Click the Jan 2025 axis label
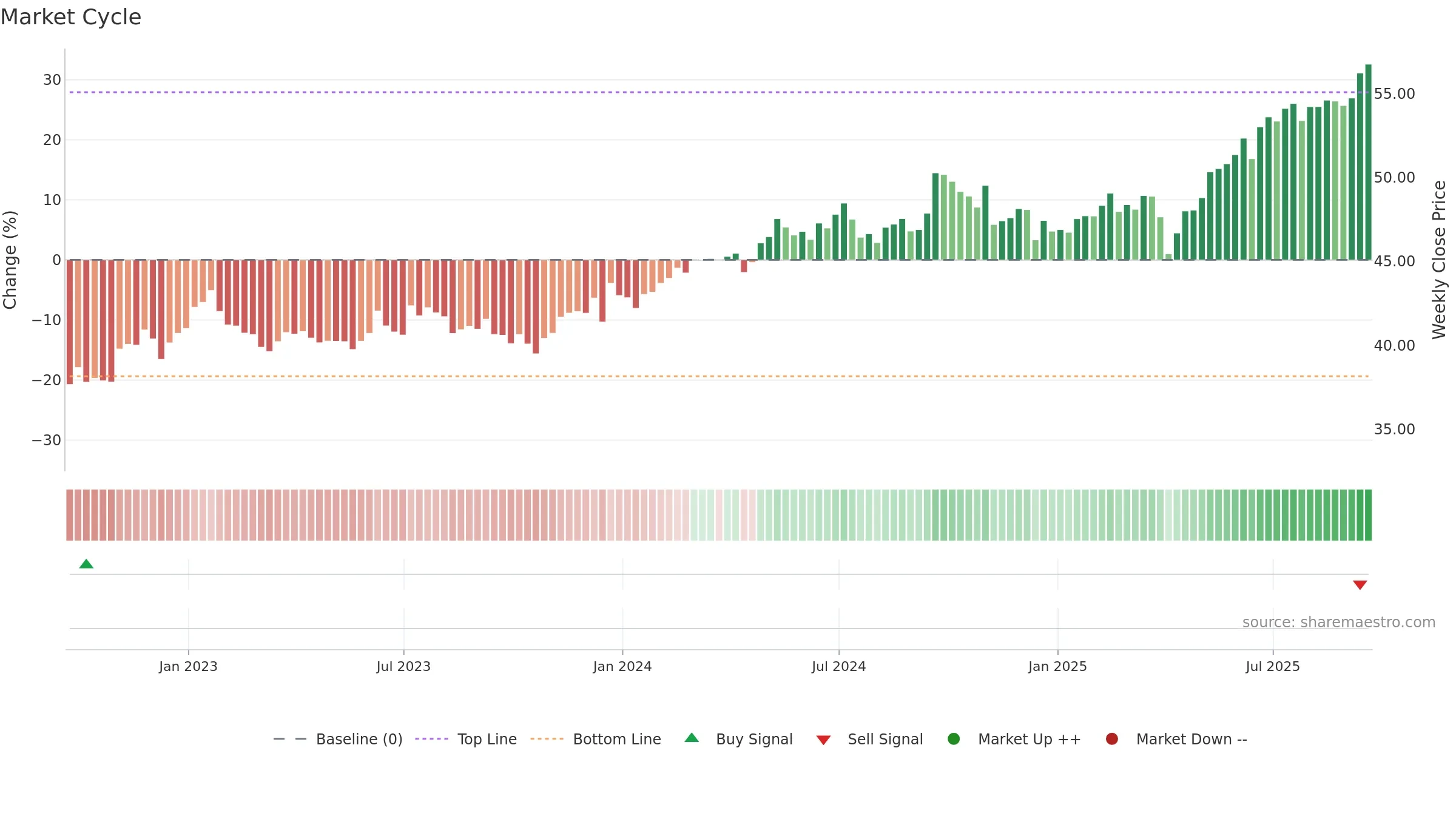The width and height of the screenshot is (1456, 819). click(x=1057, y=666)
